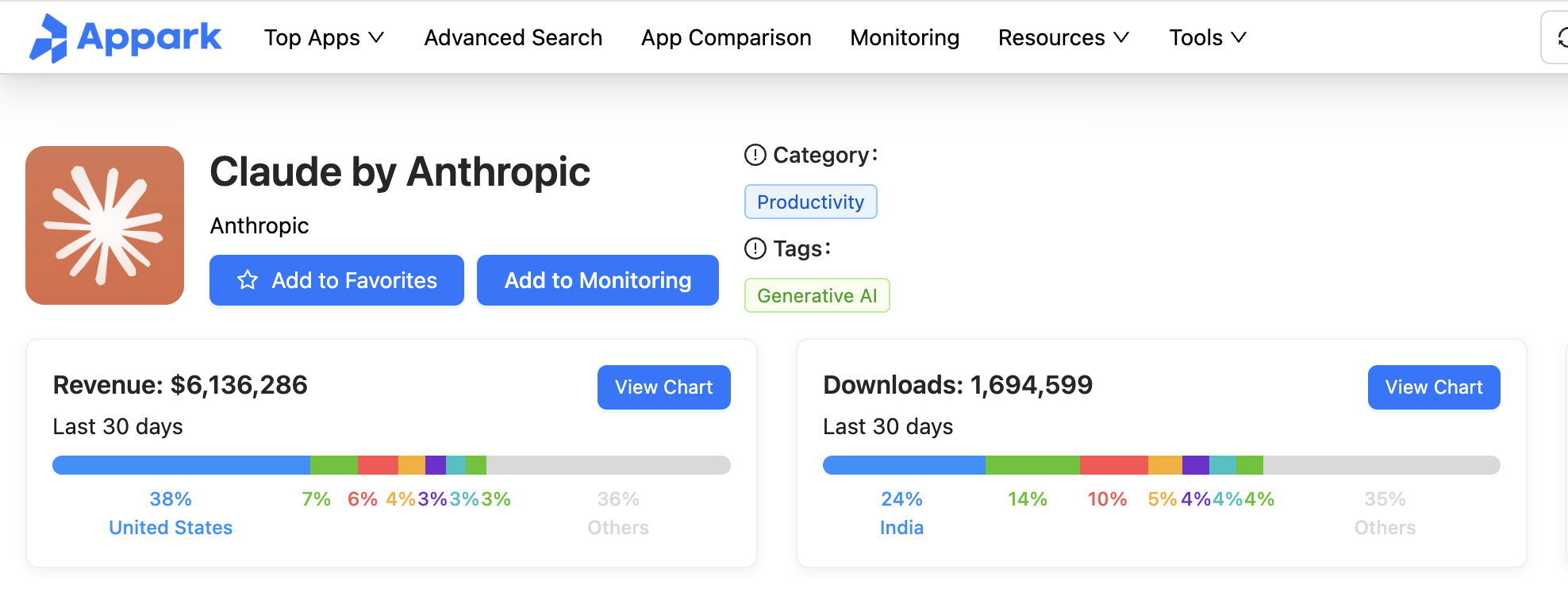Click the Claude app icon thumbnail
This screenshot has width=1568, height=608.
[105, 225]
